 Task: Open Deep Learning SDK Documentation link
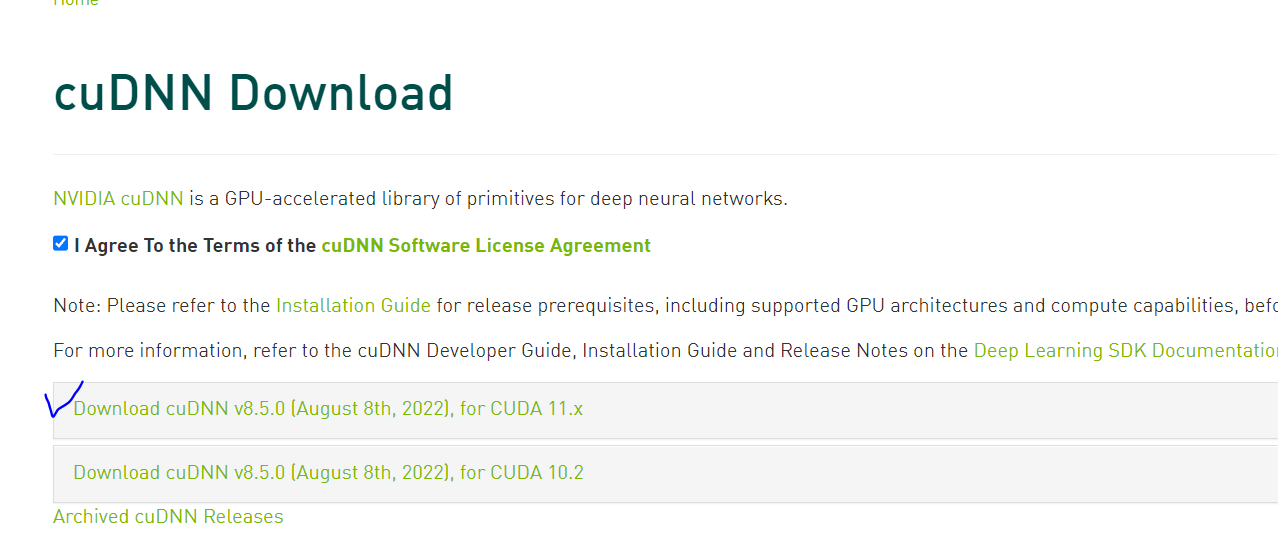(1125, 350)
